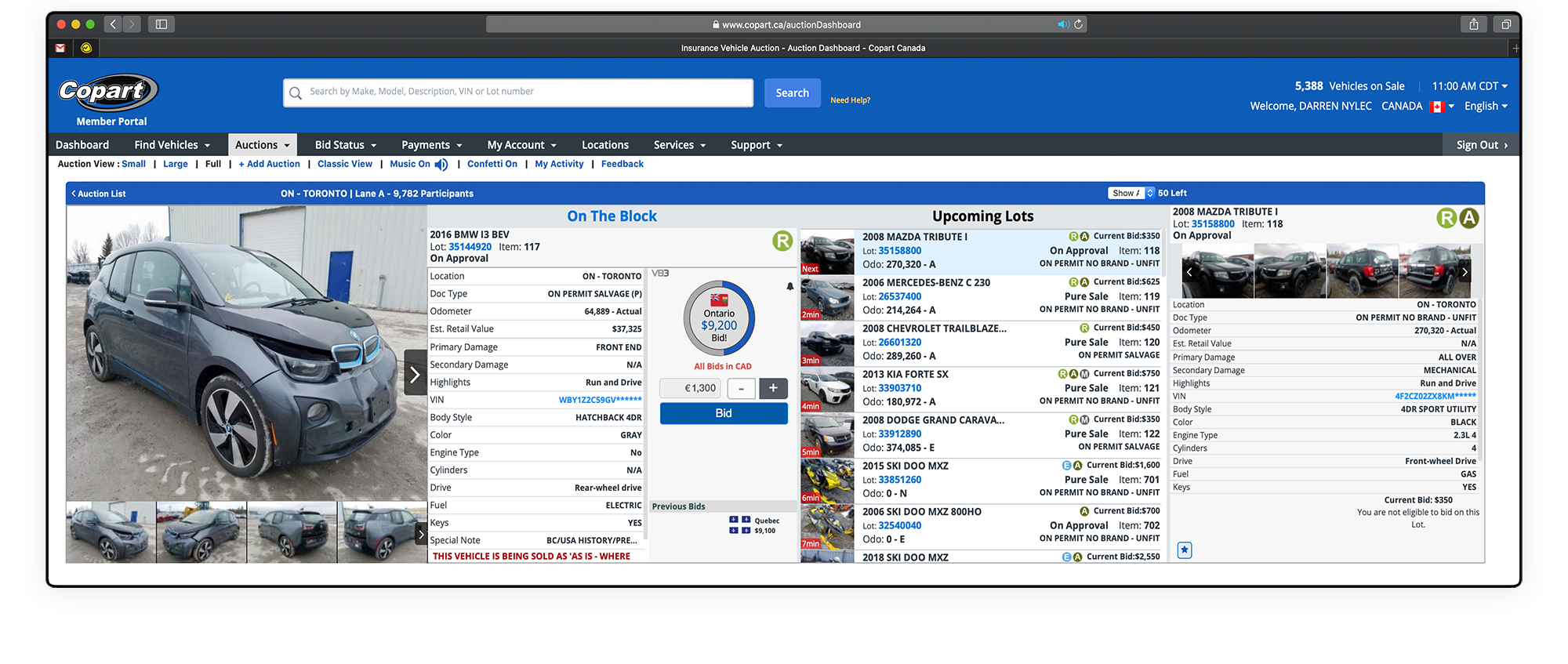Switch auction view to Small
Image resolution: width=1568 pixels, height=664 pixels.
133,164
